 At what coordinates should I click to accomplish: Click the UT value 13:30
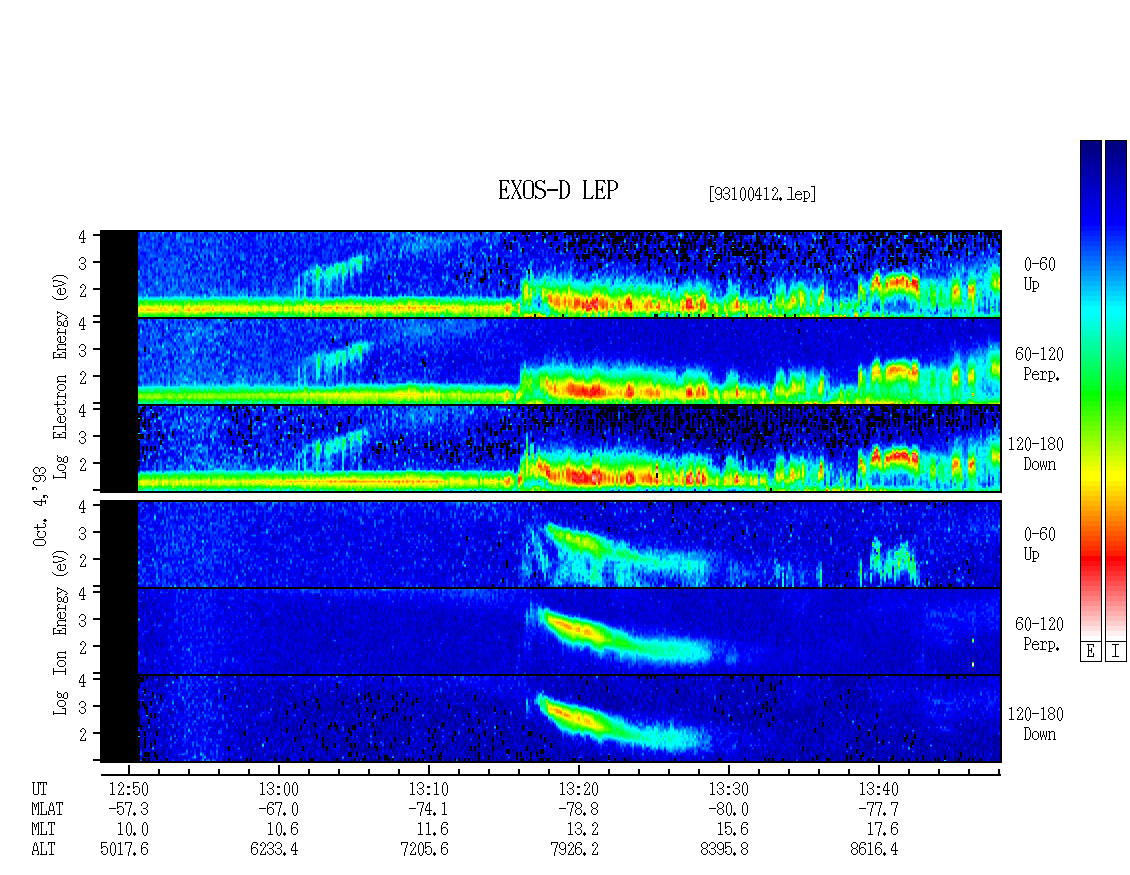(x=728, y=789)
